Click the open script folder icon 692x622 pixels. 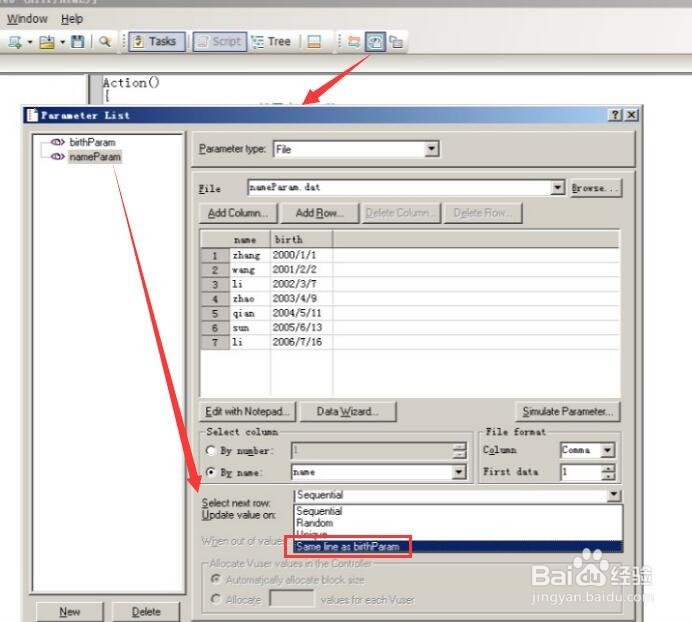point(47,42)
